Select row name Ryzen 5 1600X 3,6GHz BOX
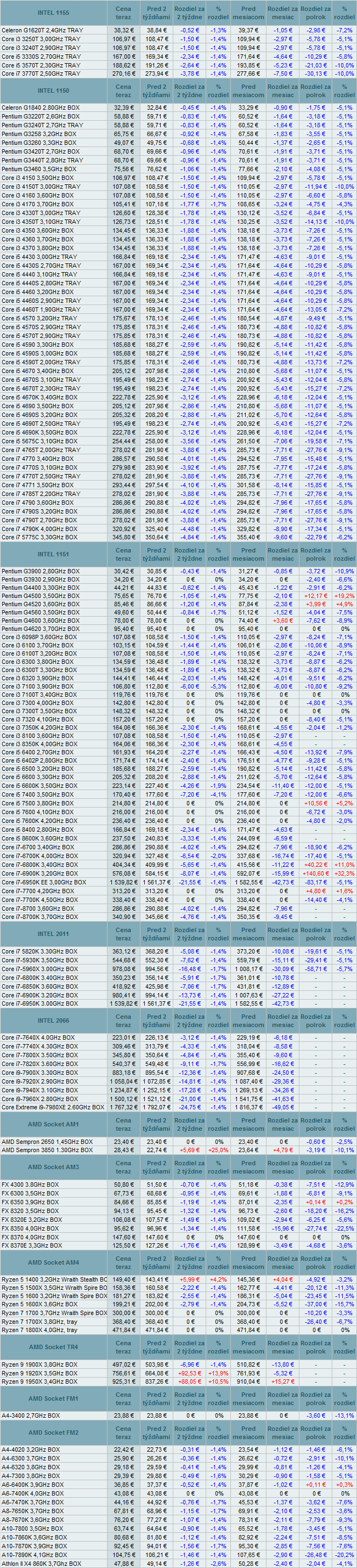Screen dimensions: 357x1568 coord(39,1305)
